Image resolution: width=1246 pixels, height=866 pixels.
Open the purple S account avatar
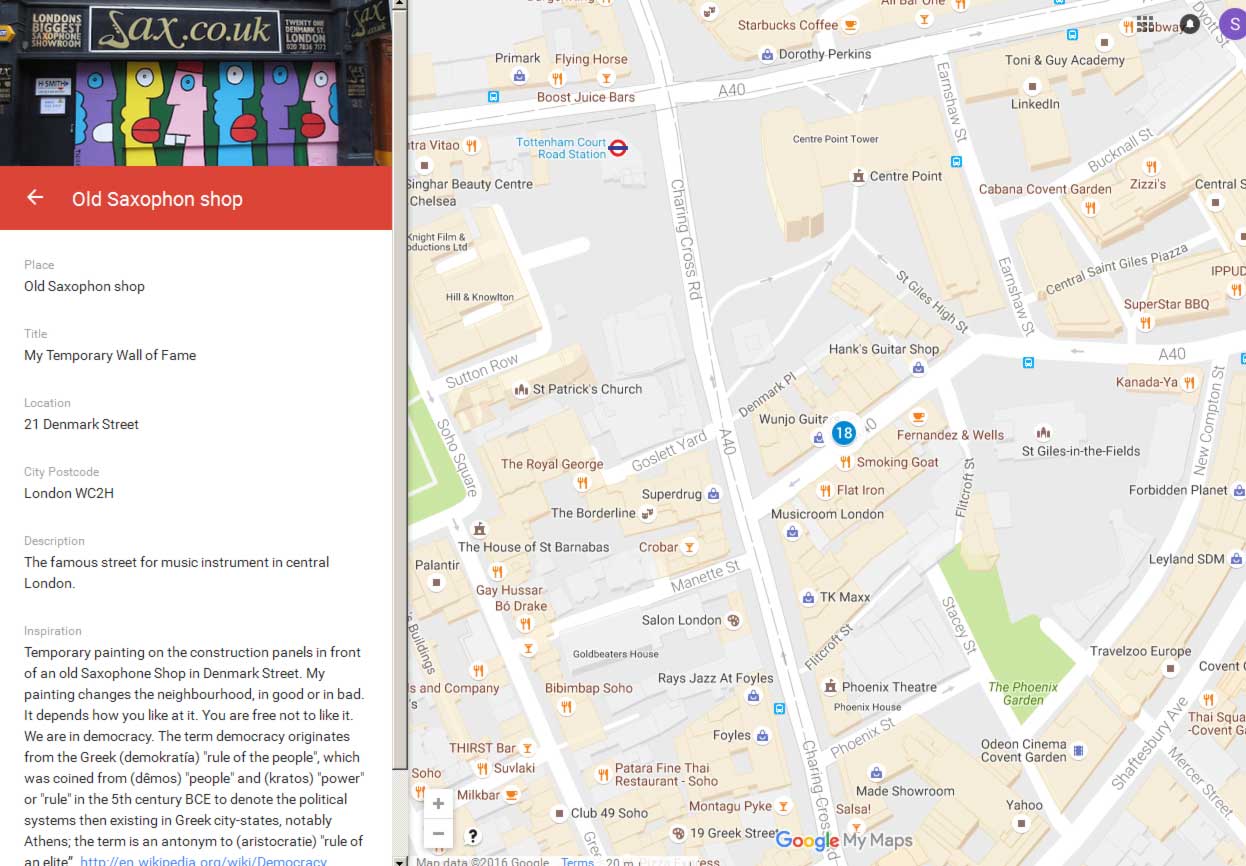(x=1232, y=24)
